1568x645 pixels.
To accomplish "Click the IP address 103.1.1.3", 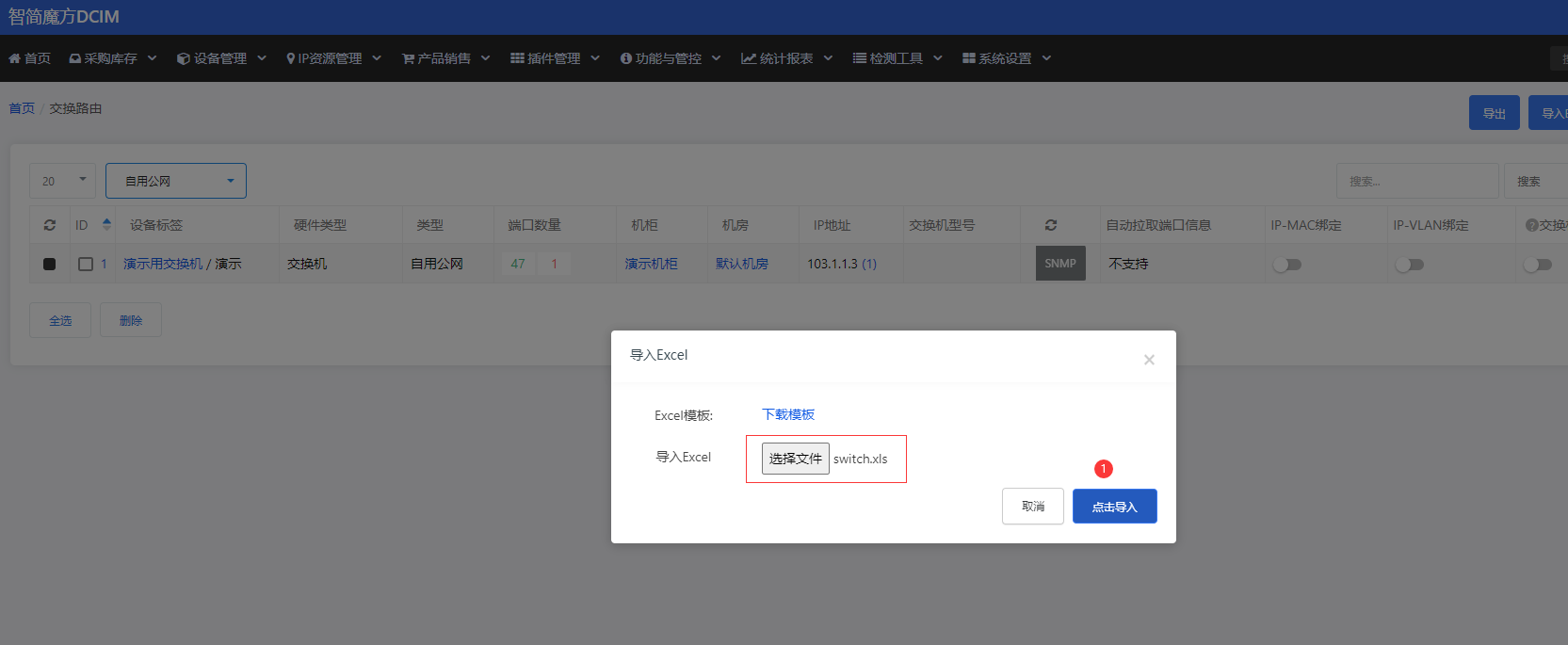I will [x=832, y=264].
